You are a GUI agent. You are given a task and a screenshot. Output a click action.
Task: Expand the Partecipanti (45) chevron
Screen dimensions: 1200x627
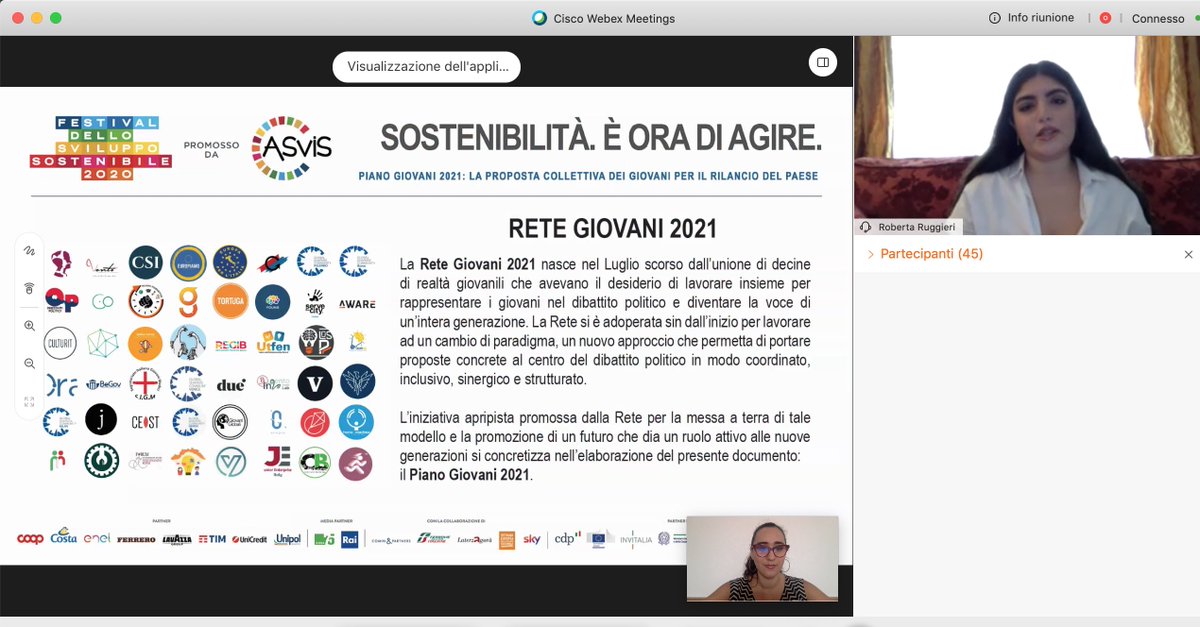[x=870, y=254]
